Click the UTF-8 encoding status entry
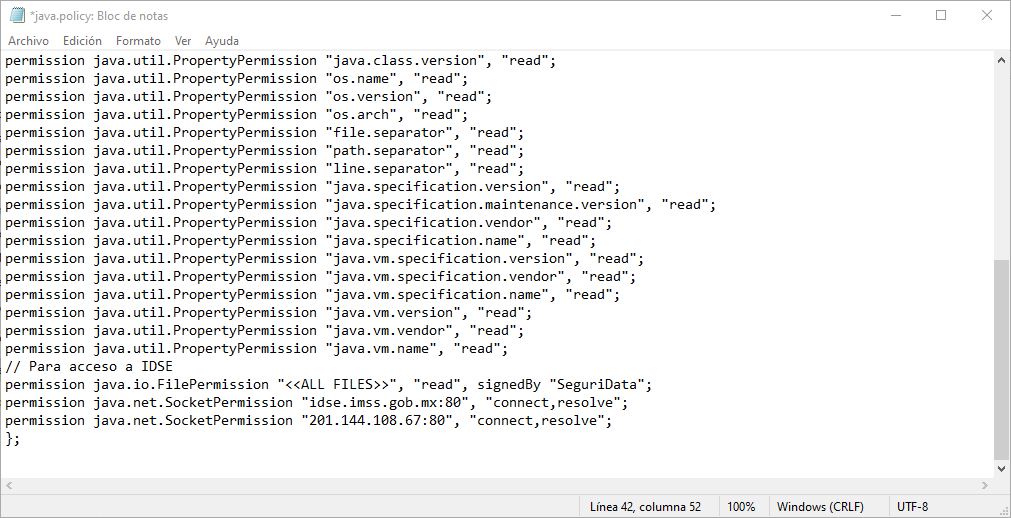1011x518 pixels. (x=912, y=506)
